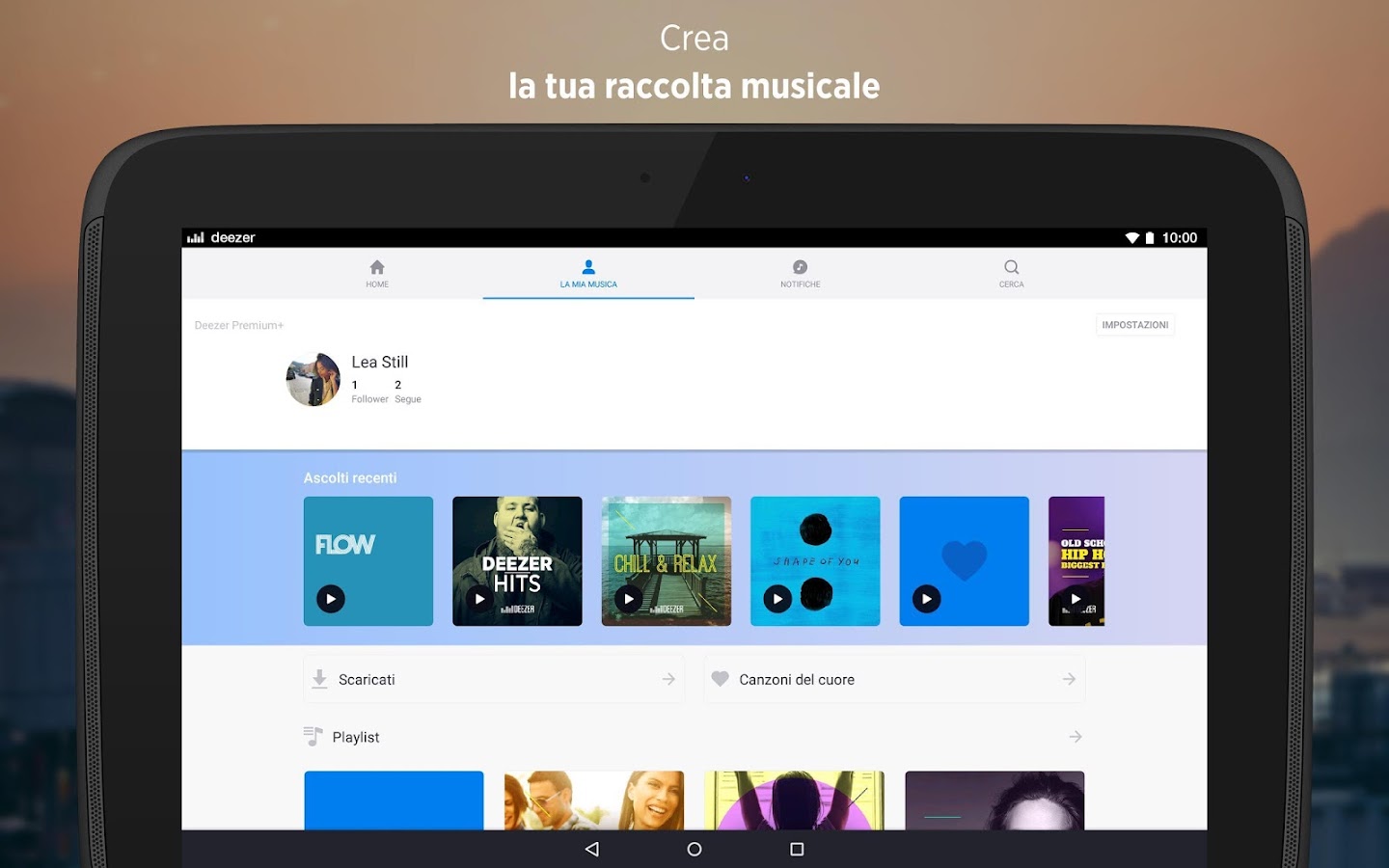Select the Deezer Premium+ label
This screenshot has height=868, width=1389.
[239, 325]
